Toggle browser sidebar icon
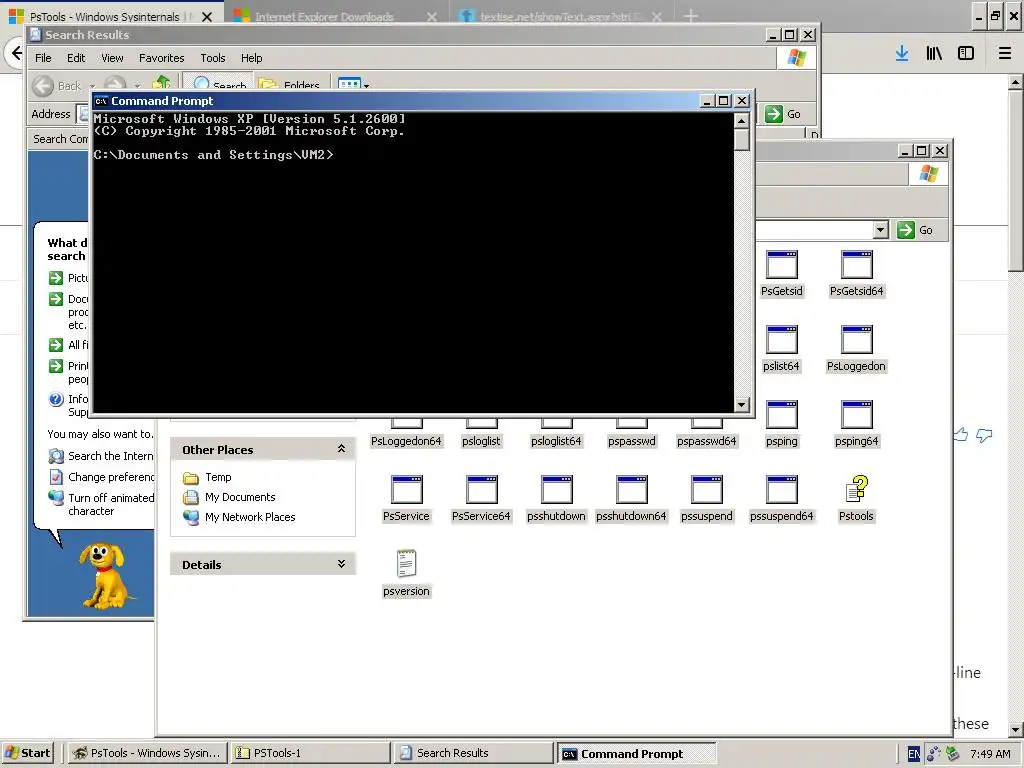Screen dimensions: 1024x768 click(966, 54)
